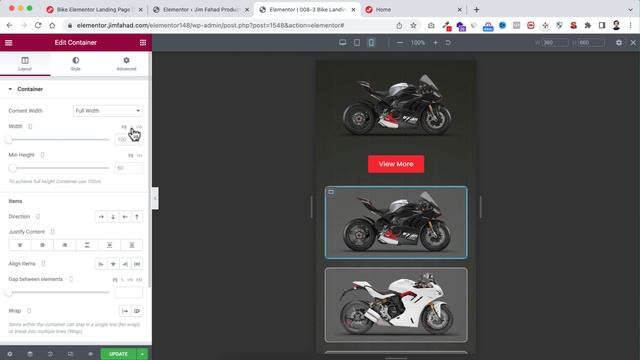Image resolution: width=640 pixels, height=360 pixels.
Task: Click the Width value field
Action: click(129, 140)
